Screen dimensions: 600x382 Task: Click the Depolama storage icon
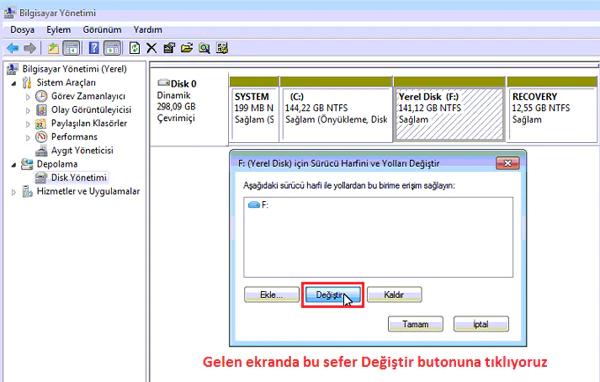(27, 164)
